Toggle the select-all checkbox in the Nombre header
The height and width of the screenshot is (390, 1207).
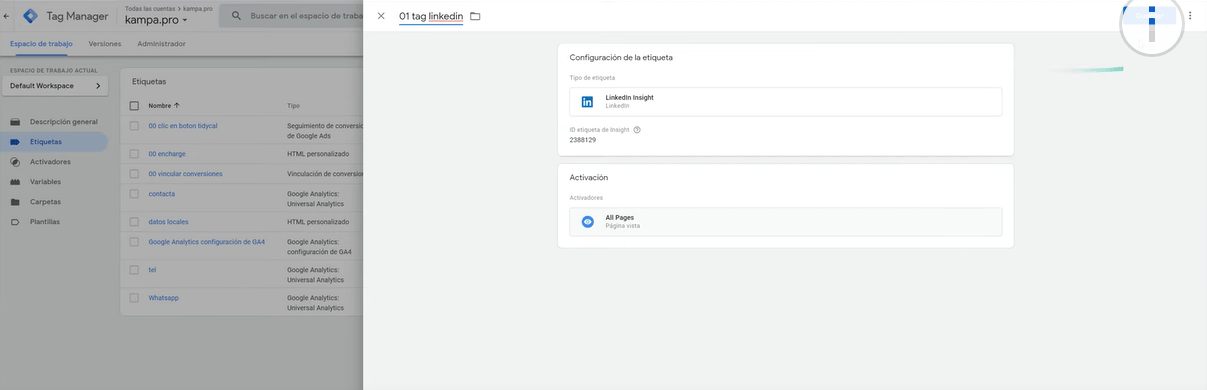(x=134, y=105)
